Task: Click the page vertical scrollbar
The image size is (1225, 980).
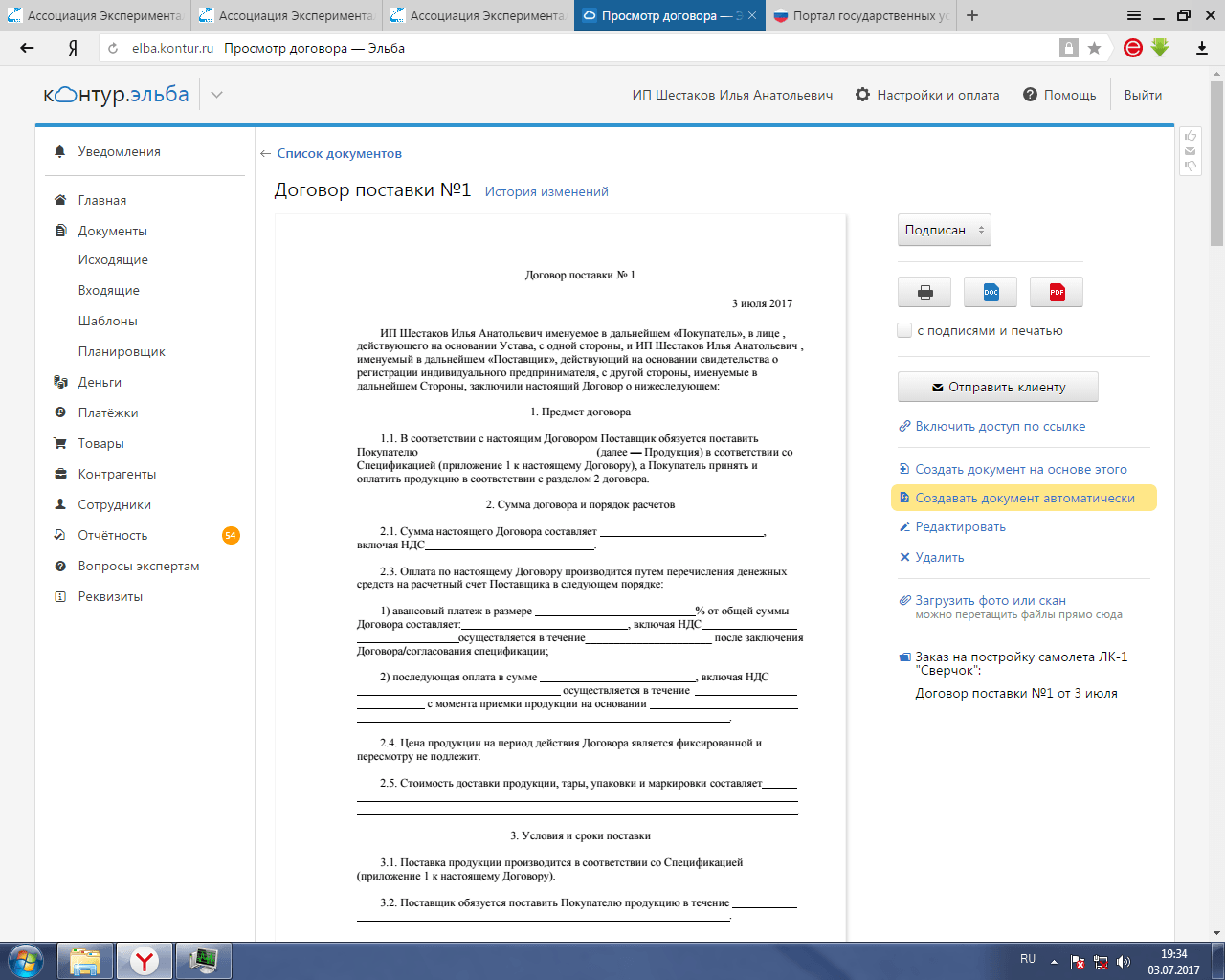Action: point(1216,479)
